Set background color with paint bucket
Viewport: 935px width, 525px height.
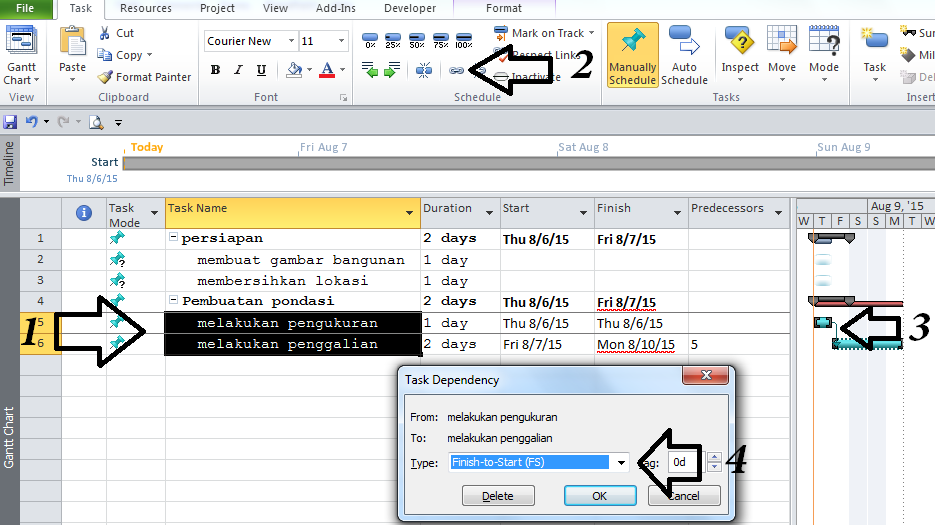294,70
